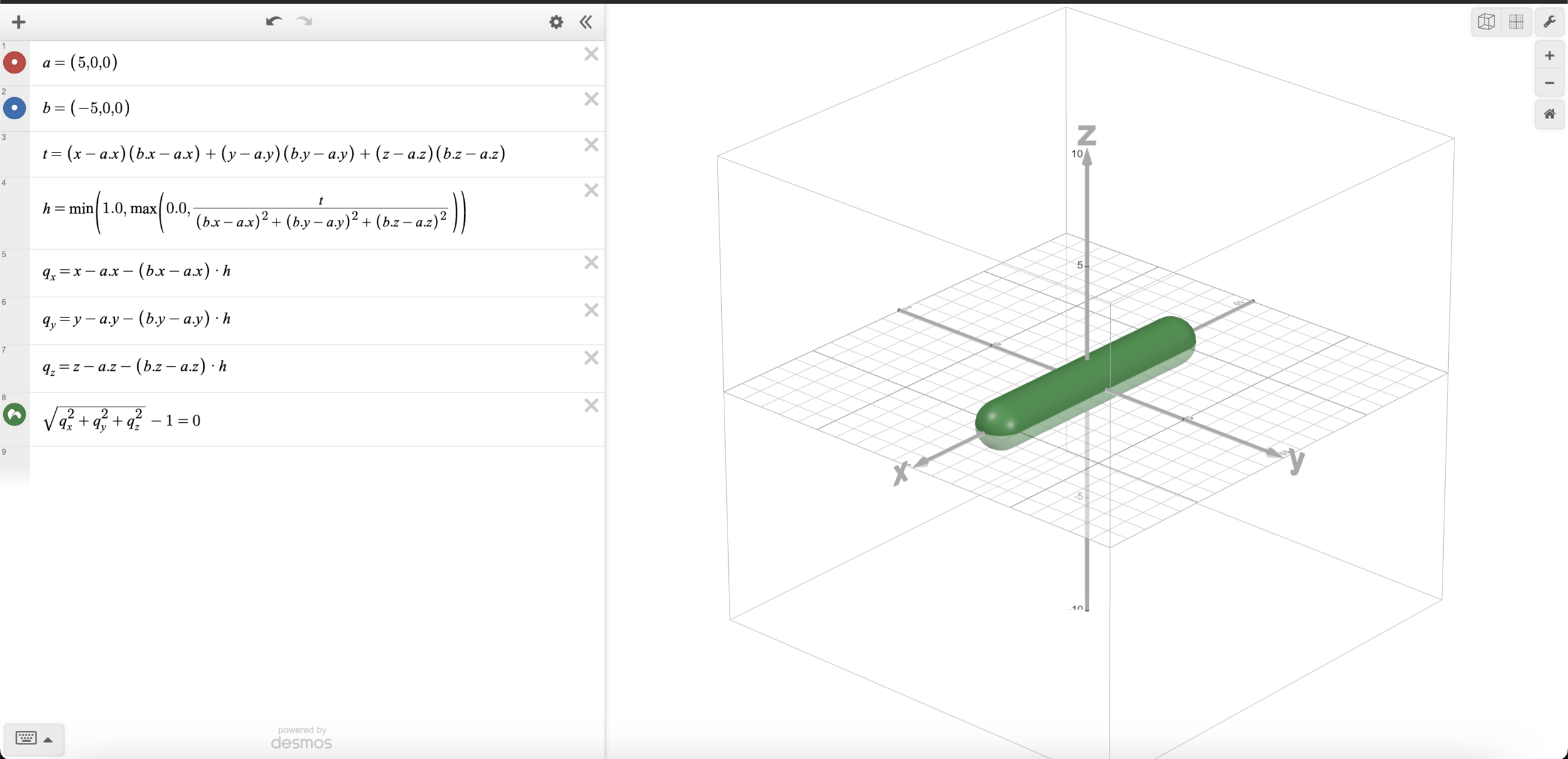The height and width of the screenshot is (759, 1568).
Task: Delete the expression defining h
Action: (x=591, y=191)
